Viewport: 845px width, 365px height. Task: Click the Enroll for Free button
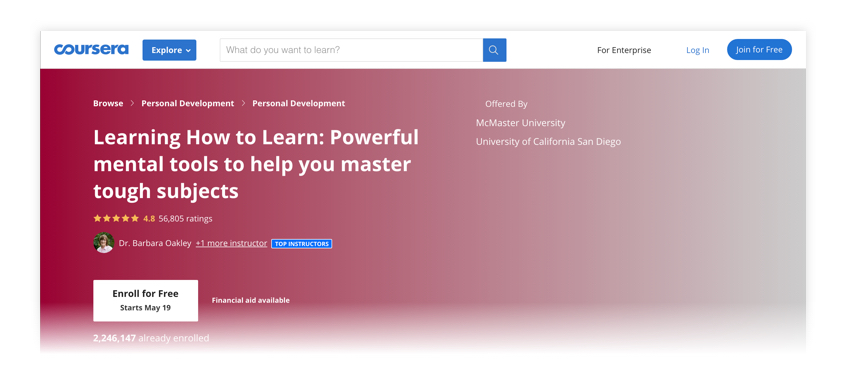(146, 300)
